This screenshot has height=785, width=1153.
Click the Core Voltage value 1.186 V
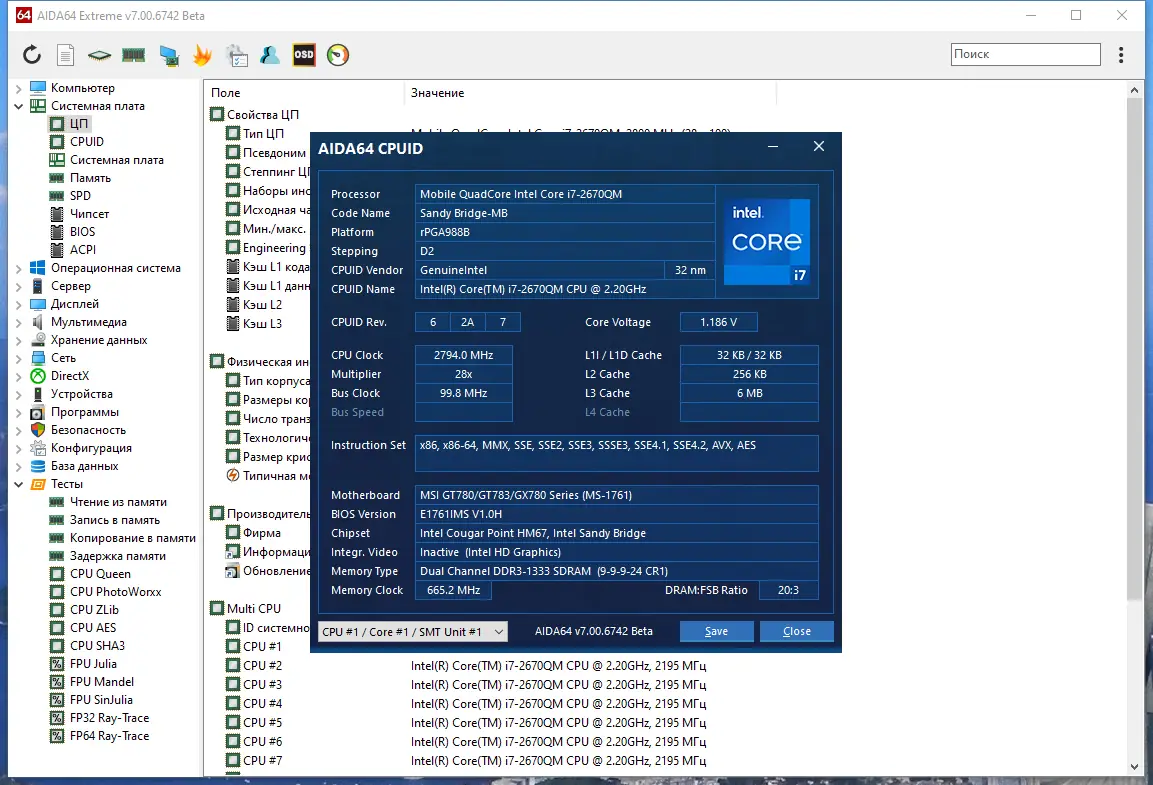(718, 322)
